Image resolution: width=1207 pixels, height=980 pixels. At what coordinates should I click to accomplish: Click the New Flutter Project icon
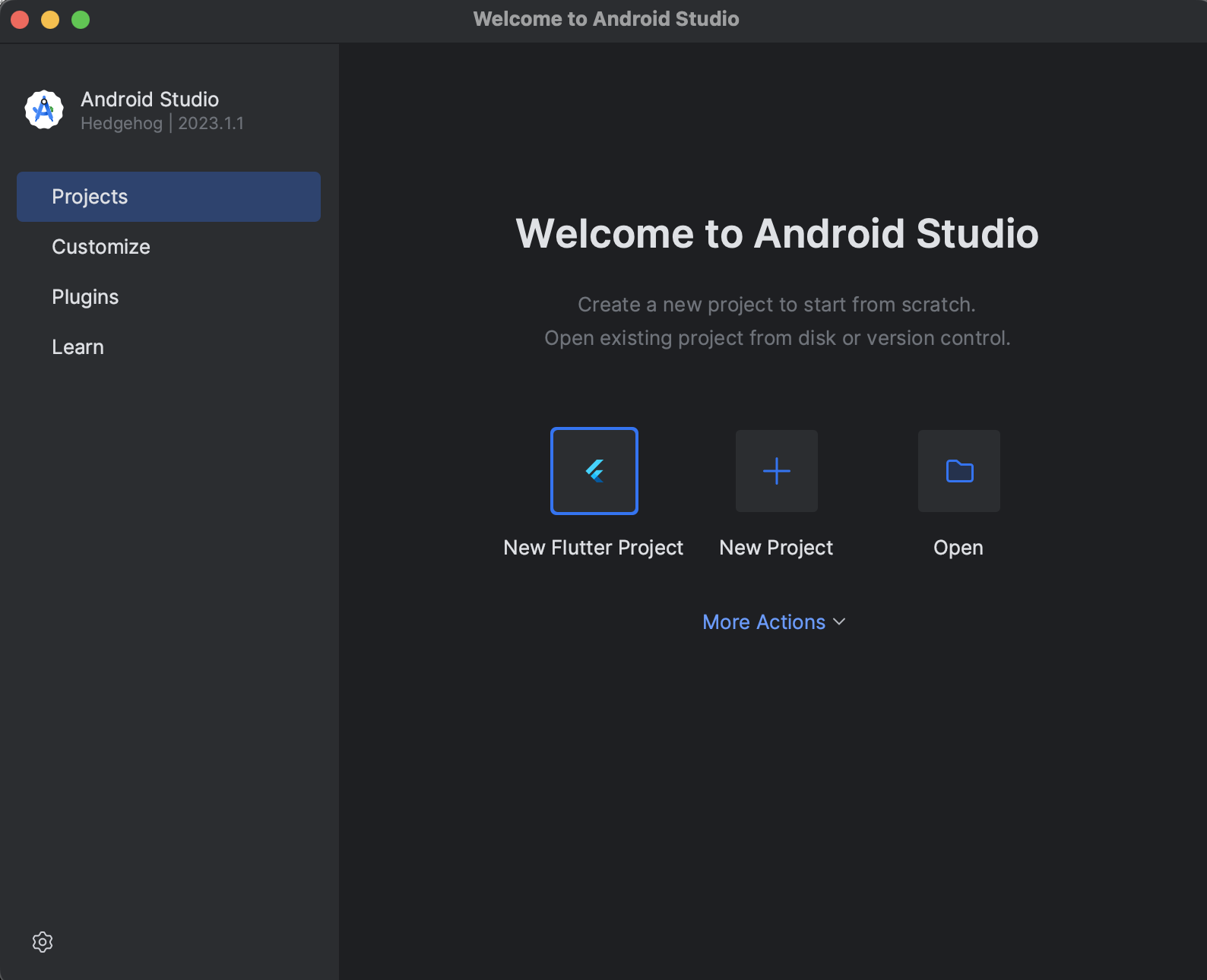point(594,471)
